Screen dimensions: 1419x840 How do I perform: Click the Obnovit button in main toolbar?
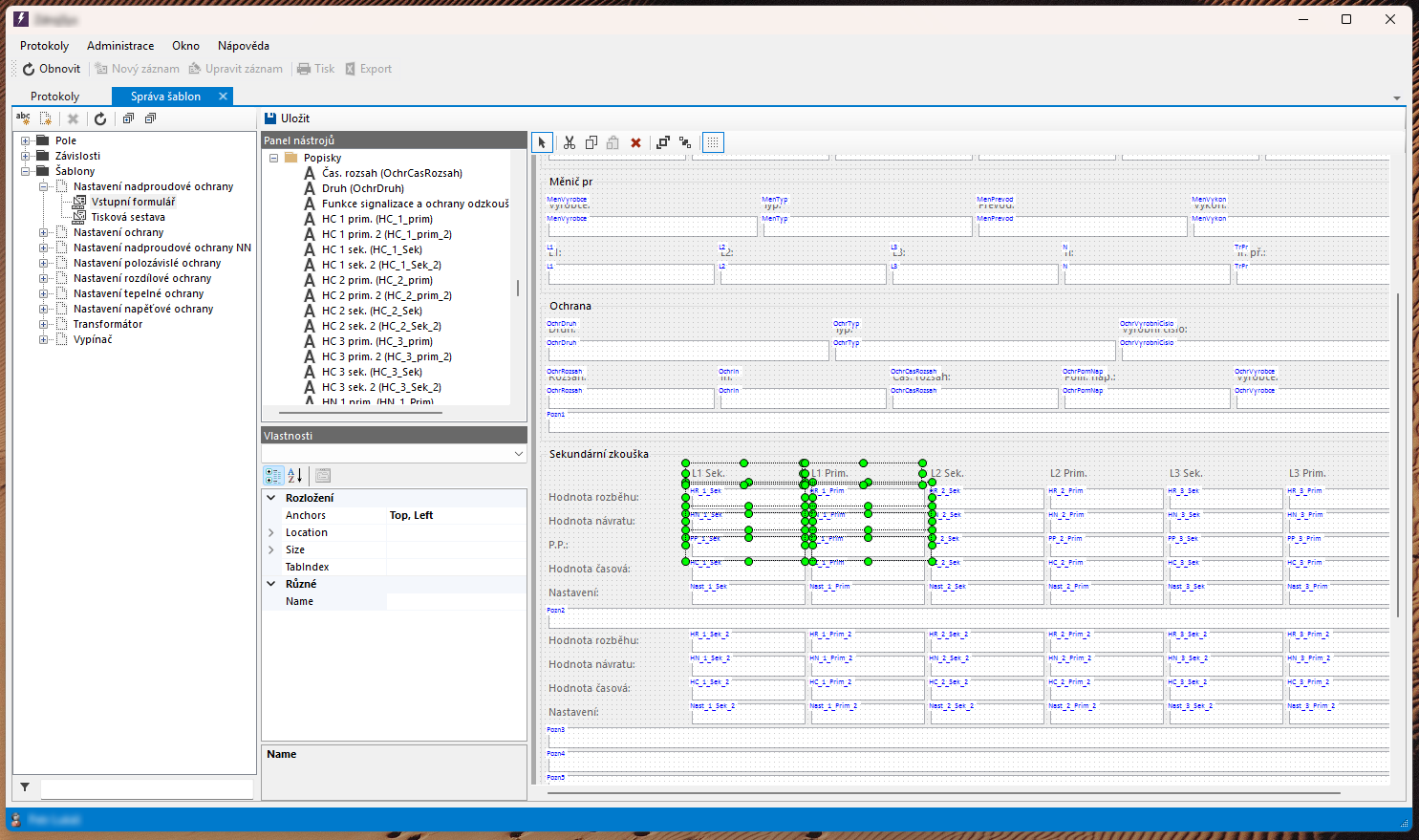tap(52, 69)
